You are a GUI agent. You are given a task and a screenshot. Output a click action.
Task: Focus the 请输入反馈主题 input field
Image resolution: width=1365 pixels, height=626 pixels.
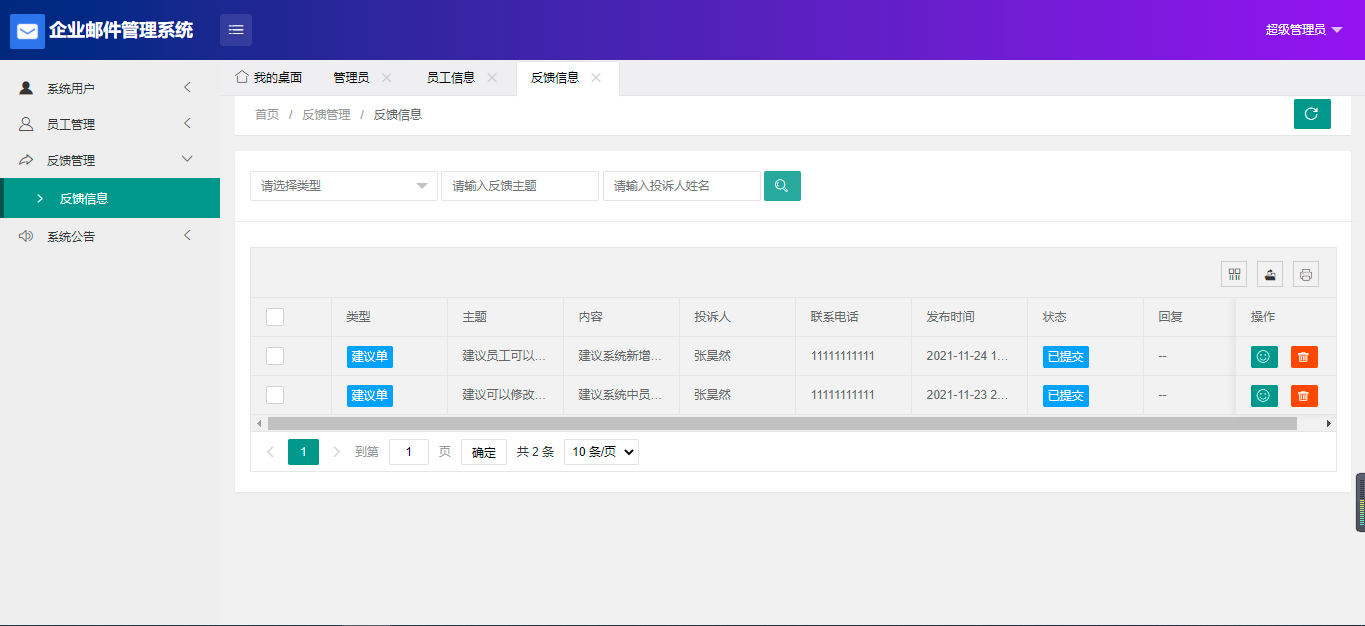[520, 186]
